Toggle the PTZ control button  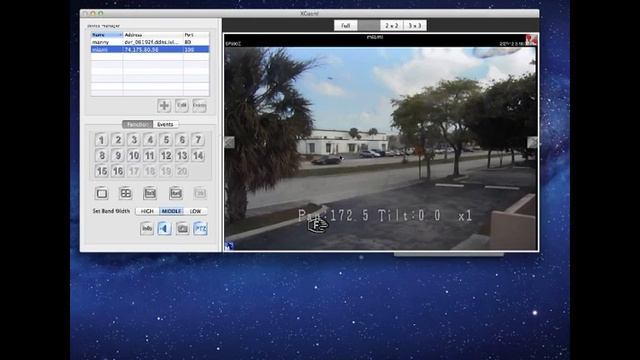point(200,229)
